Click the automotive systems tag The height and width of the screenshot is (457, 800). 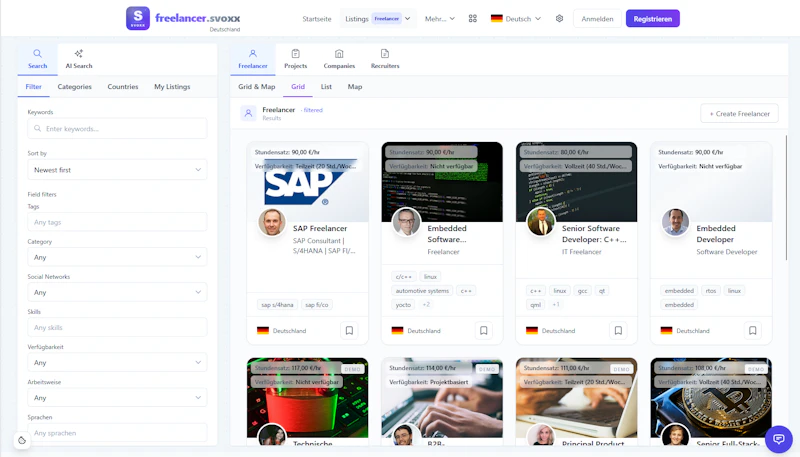pyautogui.click(x=422, y=291)
